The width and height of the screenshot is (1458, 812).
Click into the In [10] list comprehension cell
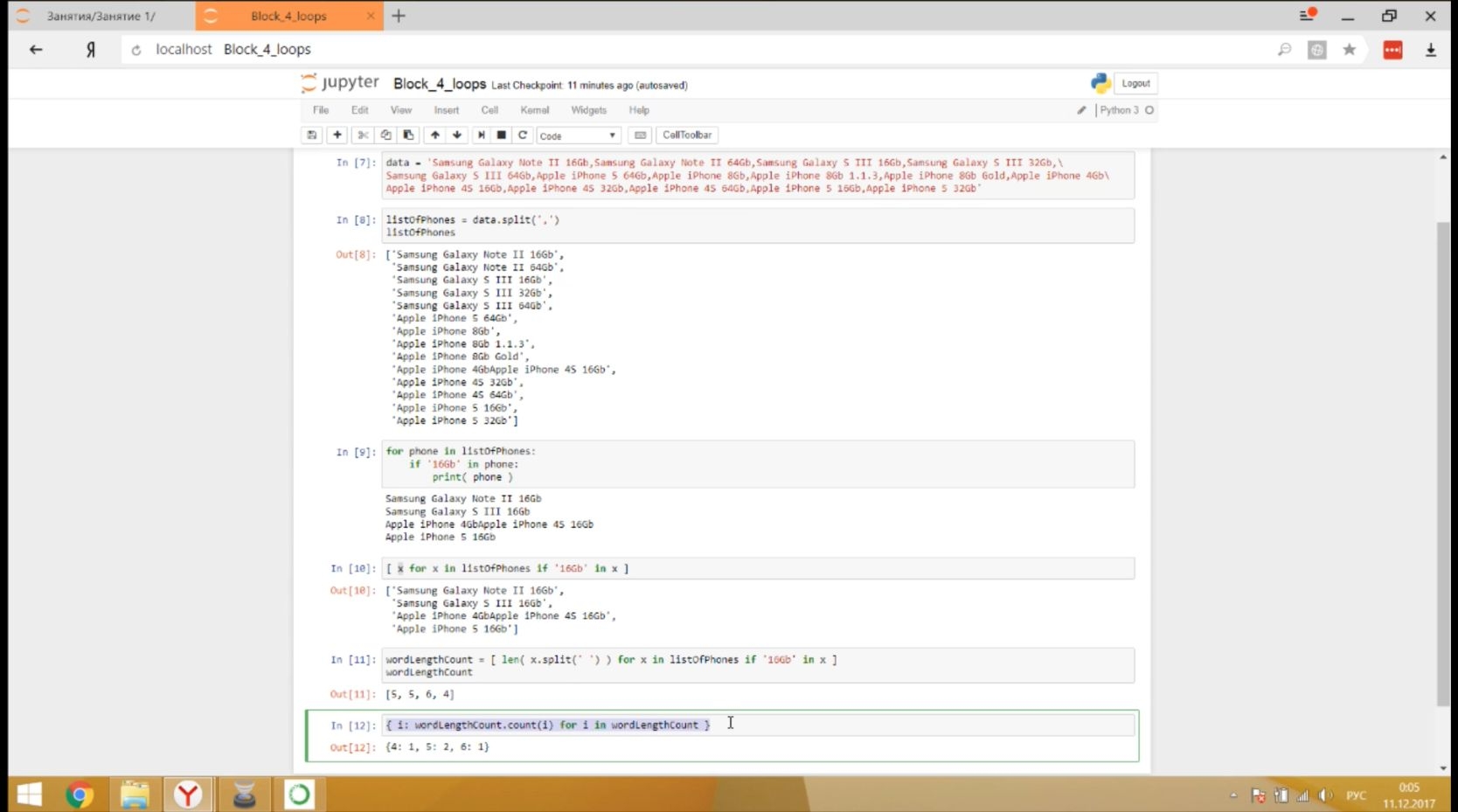[758, 568]
